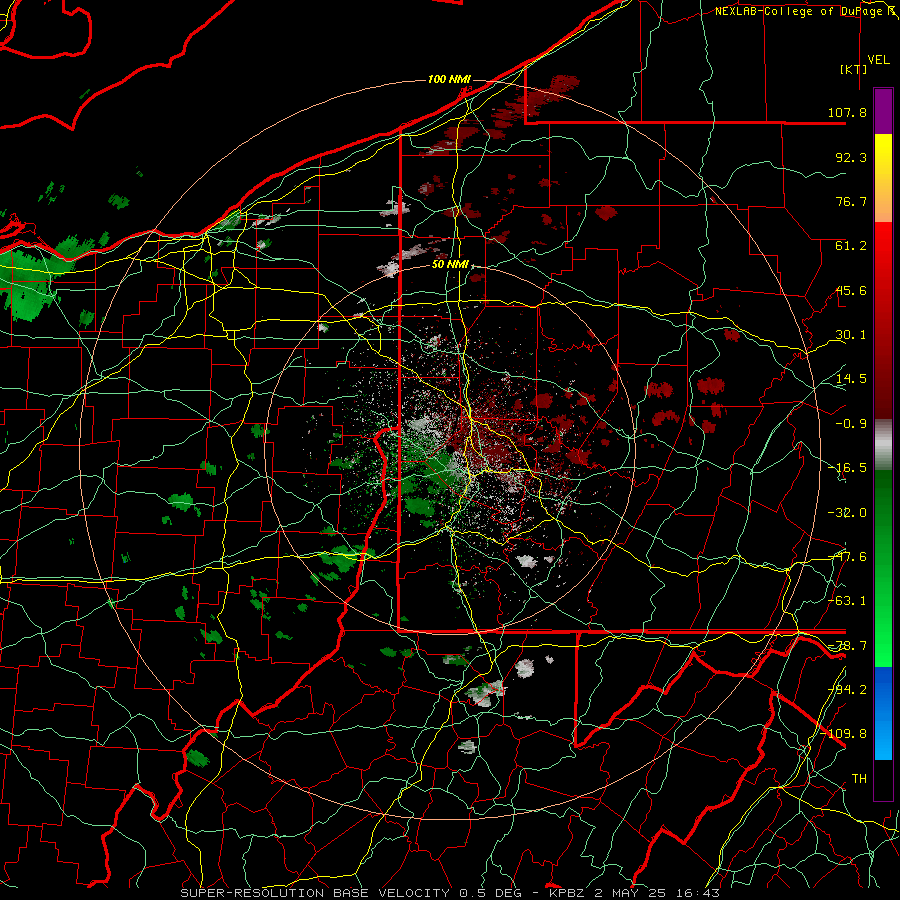
Task: Click the "TH" legend label
Action: (859, 779)
